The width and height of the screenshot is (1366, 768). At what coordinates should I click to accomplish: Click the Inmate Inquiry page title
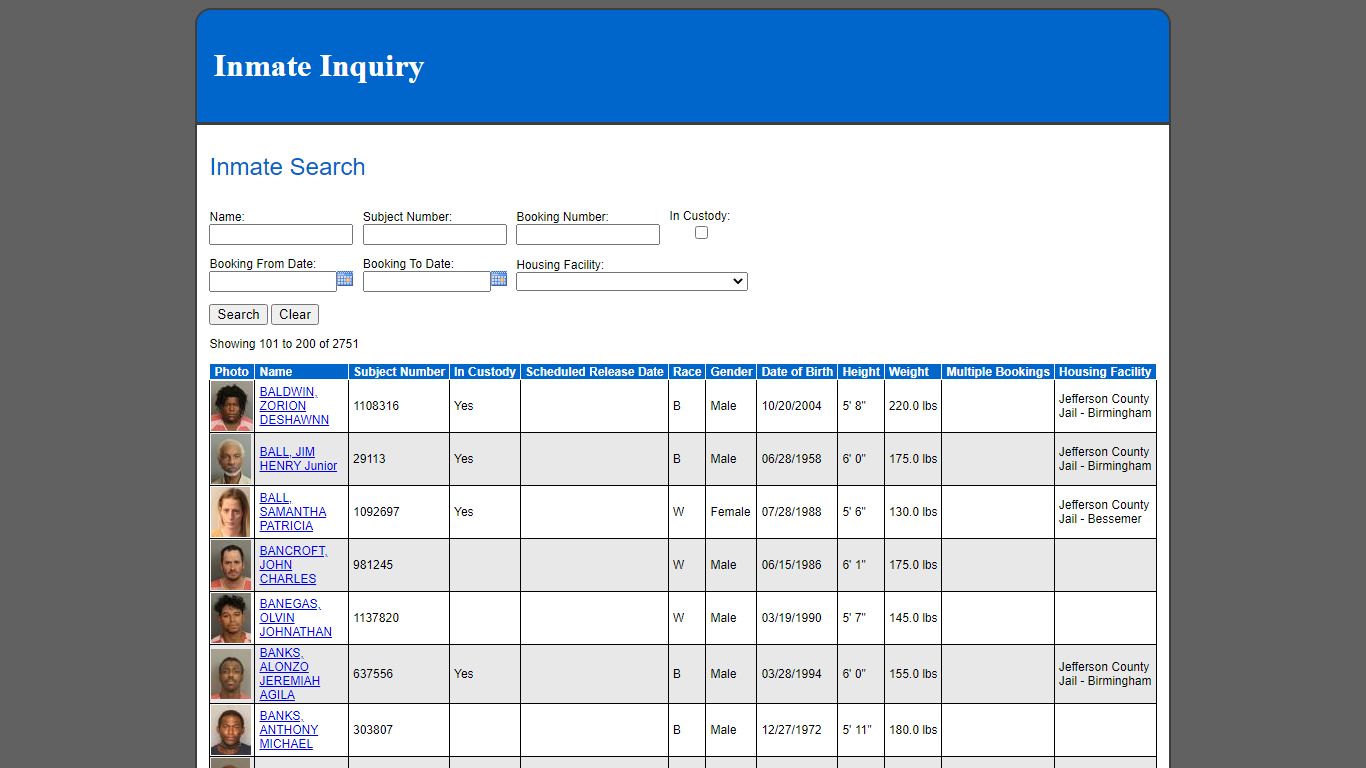[x=319, y=66]
